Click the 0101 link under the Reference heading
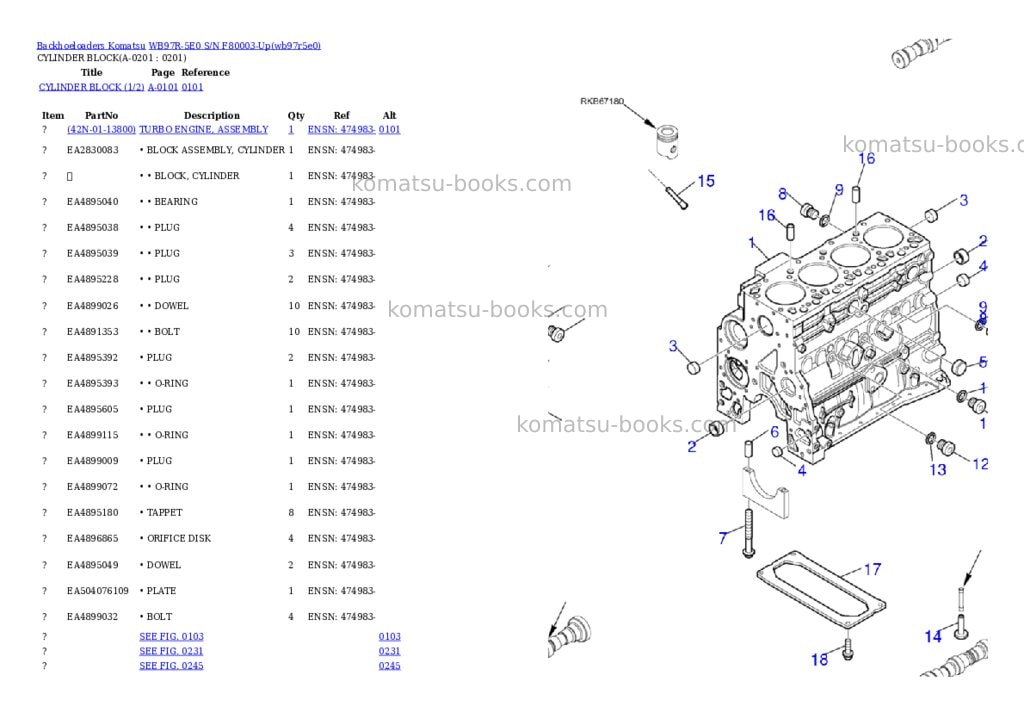1024x725 pixels. pos(192,87)
